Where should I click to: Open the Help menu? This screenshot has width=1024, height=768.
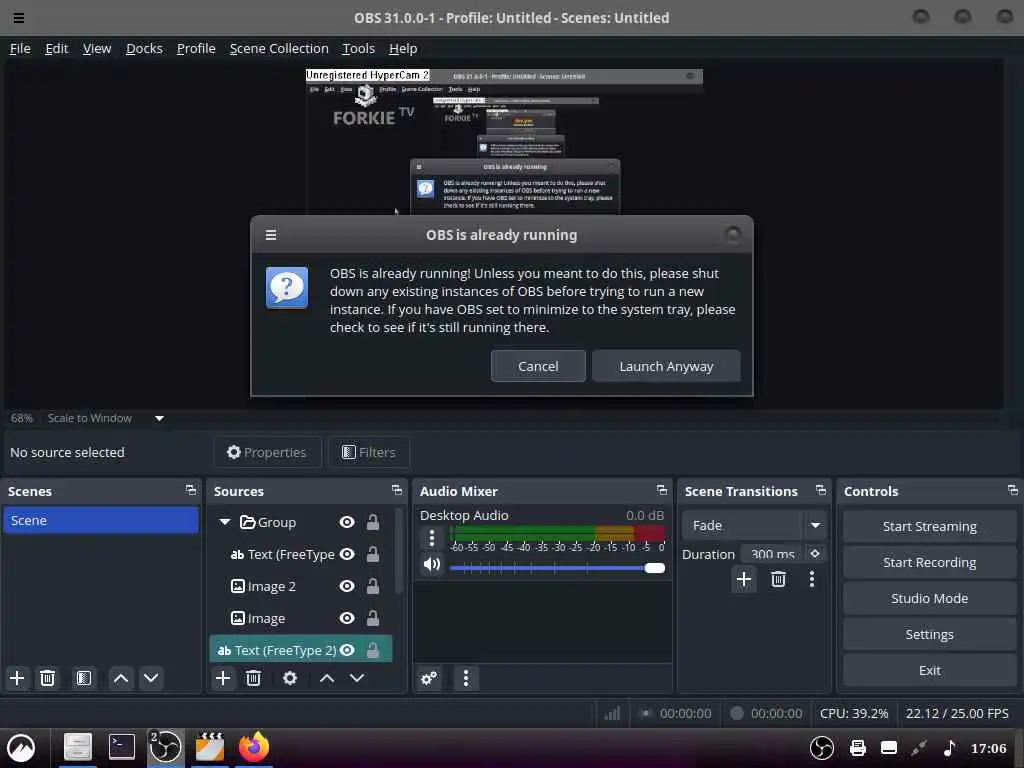click(x=403, y=48)
